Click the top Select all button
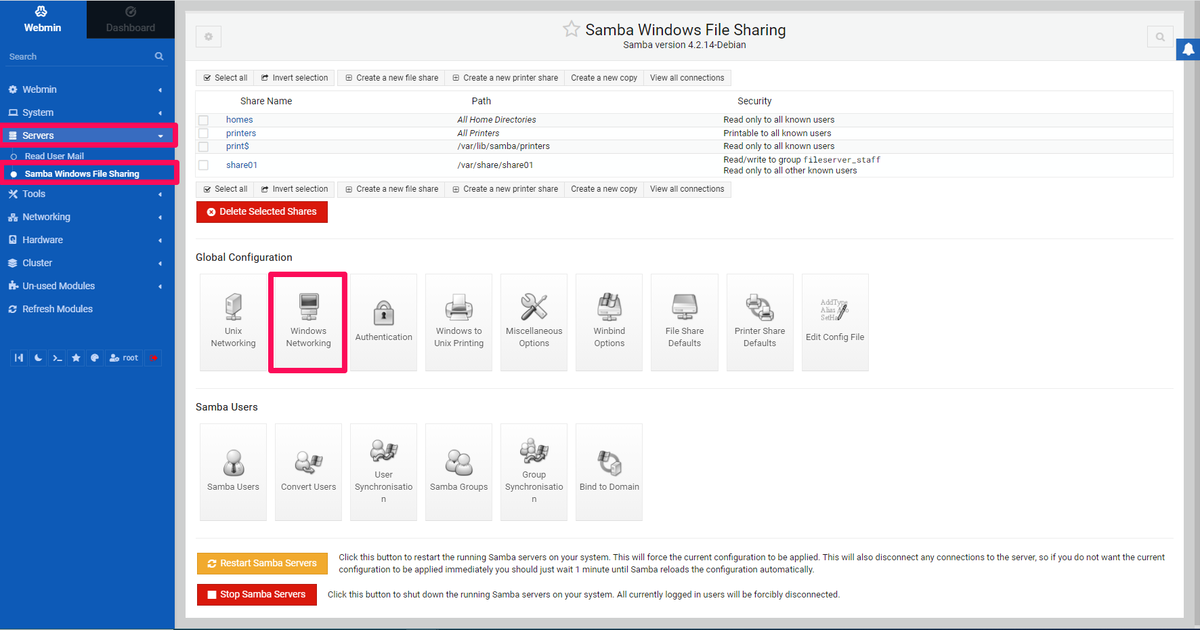The height and width of the screenshot is (630, 1200). tap(225, 77)
